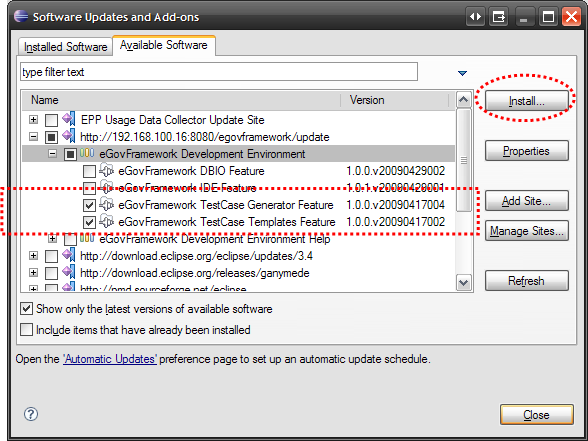Click version 1.0.0.v20090417004
588x441 pixels.
[396, 205]
